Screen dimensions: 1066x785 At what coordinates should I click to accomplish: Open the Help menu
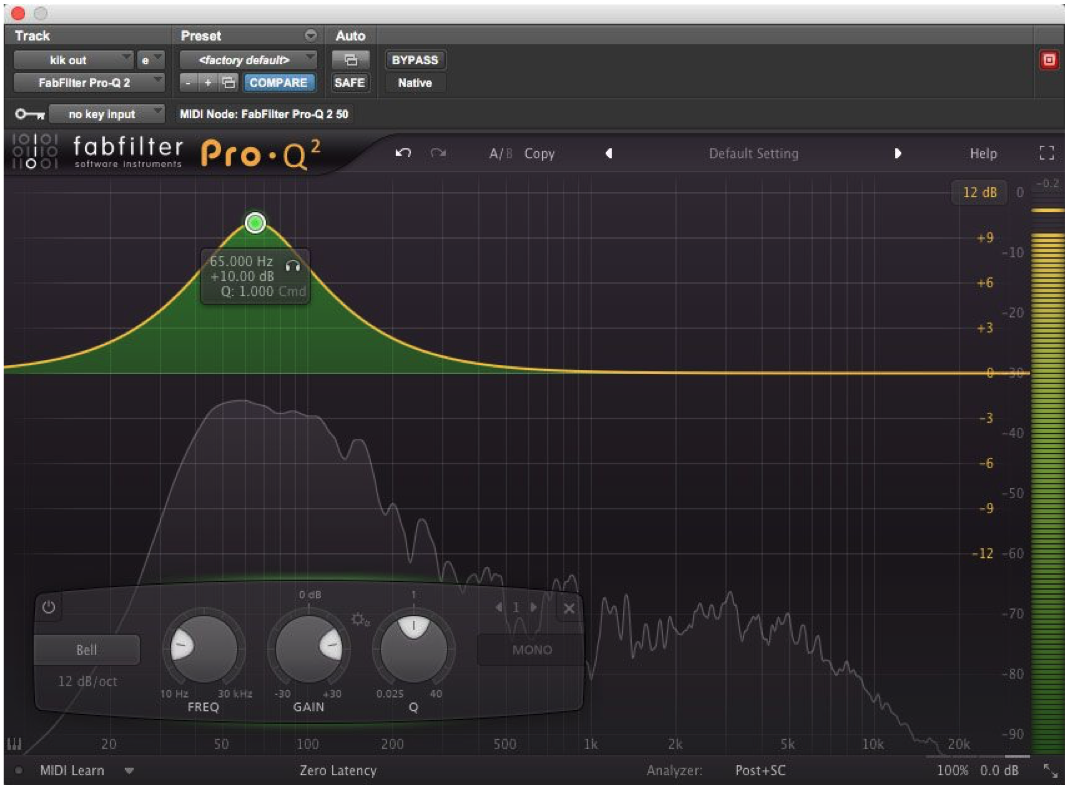coord(983,154)
